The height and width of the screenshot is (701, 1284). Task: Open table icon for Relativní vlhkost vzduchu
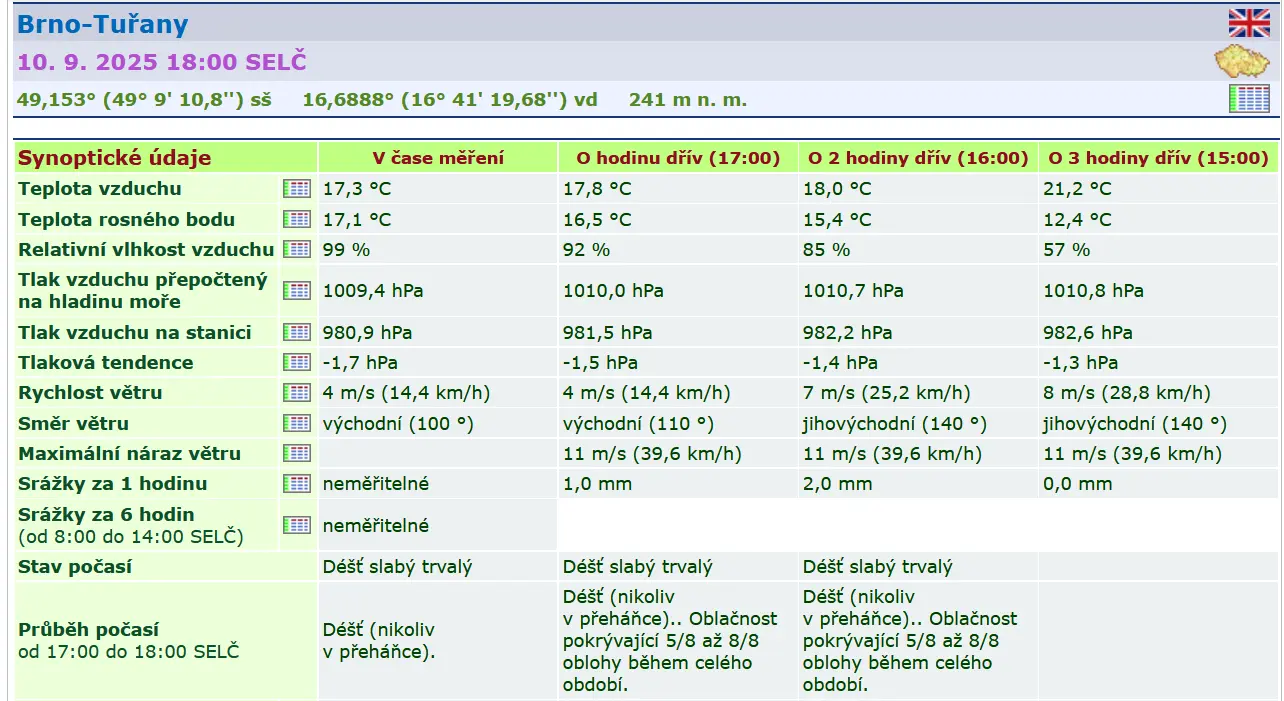pyautogui.click(x=297, y=249)
